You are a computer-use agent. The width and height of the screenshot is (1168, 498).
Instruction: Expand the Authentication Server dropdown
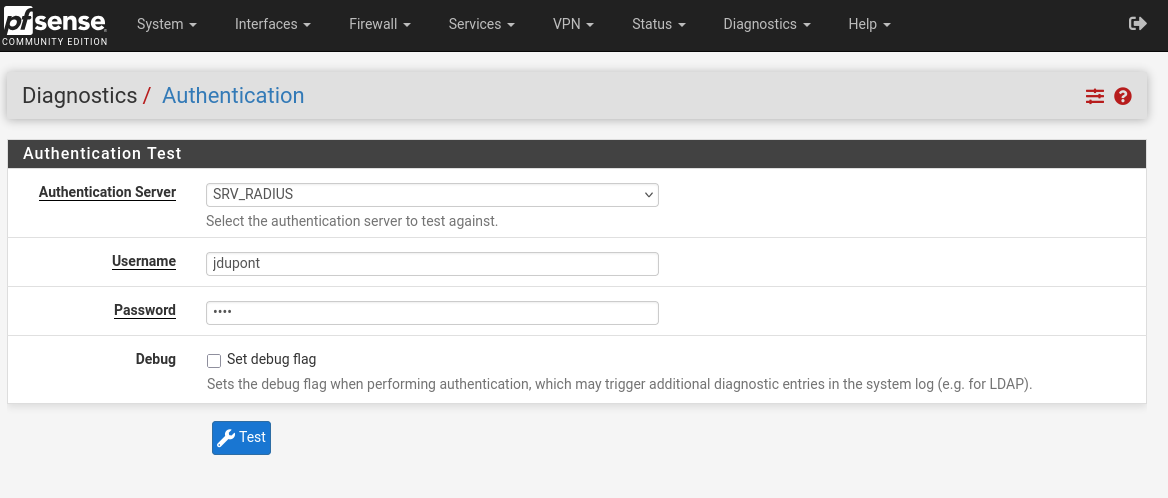point(432,194)
